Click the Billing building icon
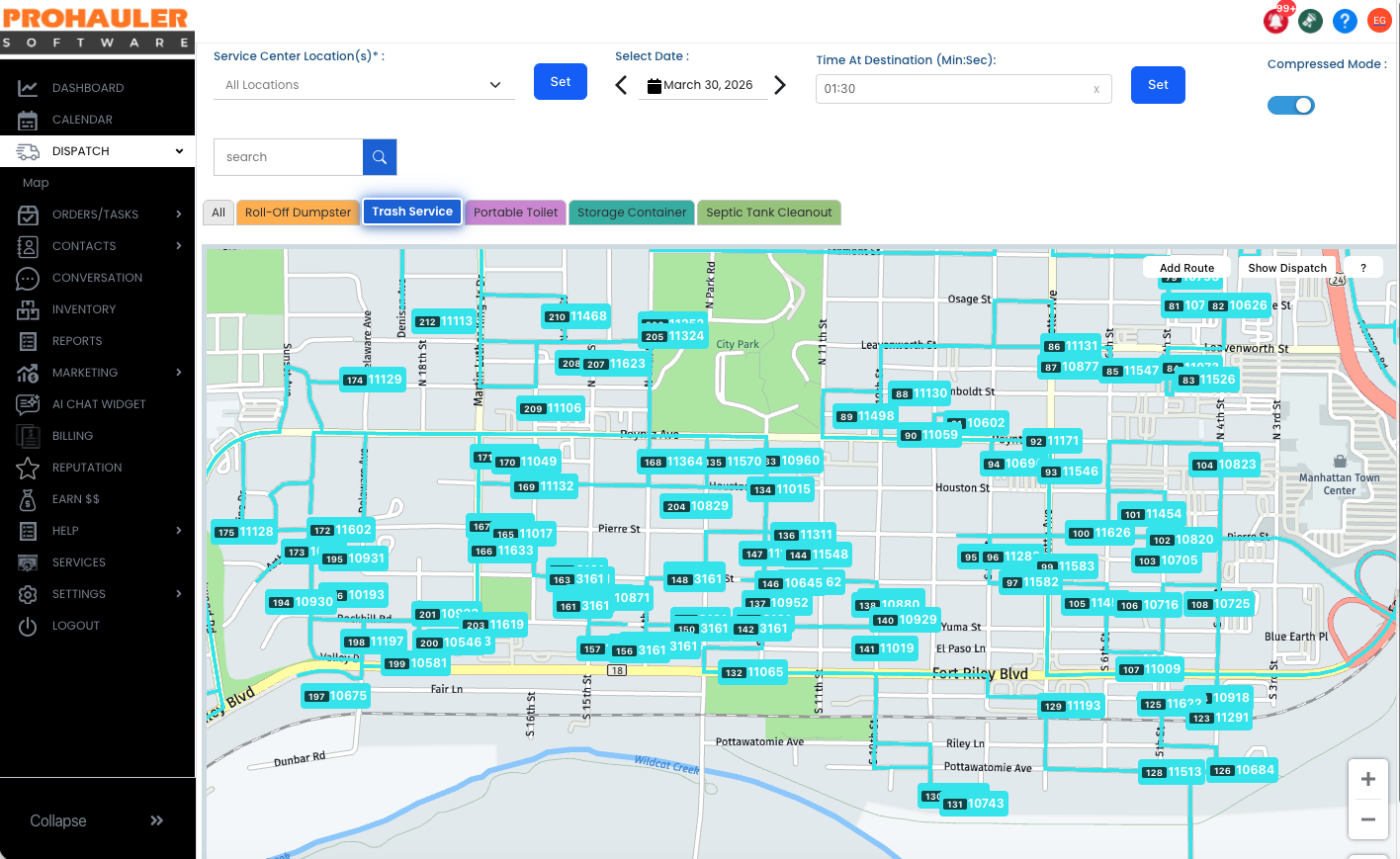The image size is (1400, 859). pyautogui.click(x=28, y=436)
